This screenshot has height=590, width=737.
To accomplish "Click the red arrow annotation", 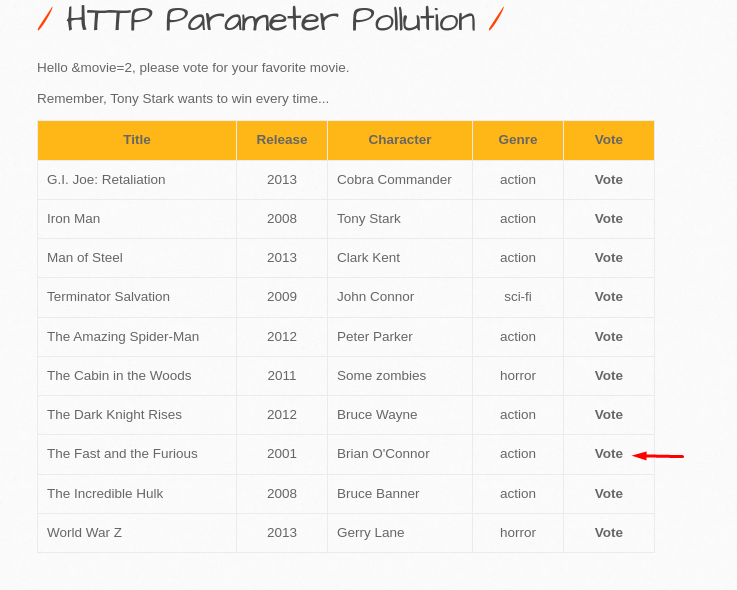I will (658, 456).
